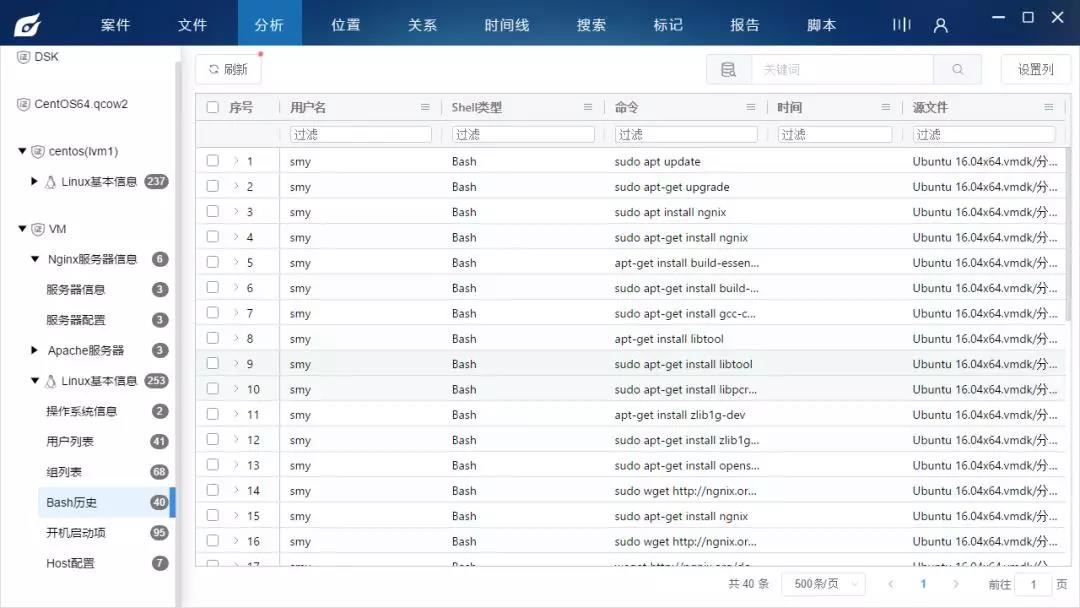Click the column layout icon in the title bar

900,24
